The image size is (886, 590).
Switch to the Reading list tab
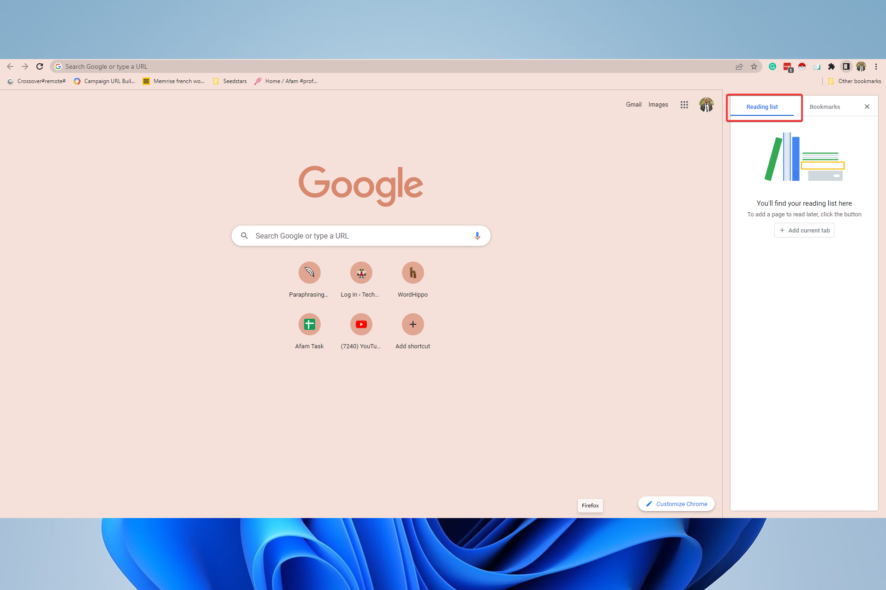762,107
